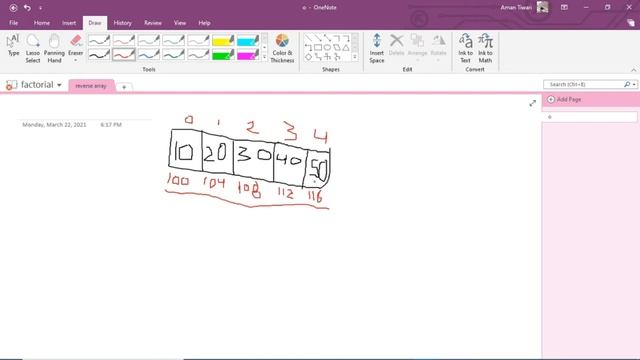Choose the Panning Hand tool
This screenshot has height=360, width=640.
pyautogui.click(x=54, y=49)
